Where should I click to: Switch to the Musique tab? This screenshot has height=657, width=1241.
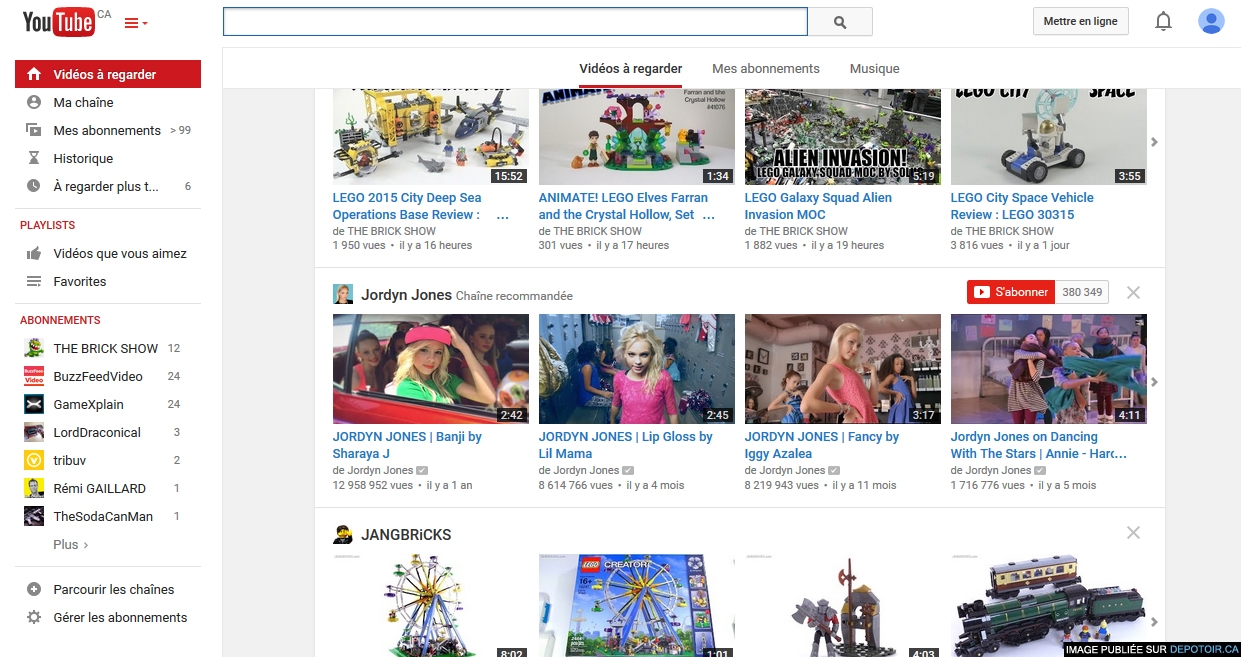(875, 69)
